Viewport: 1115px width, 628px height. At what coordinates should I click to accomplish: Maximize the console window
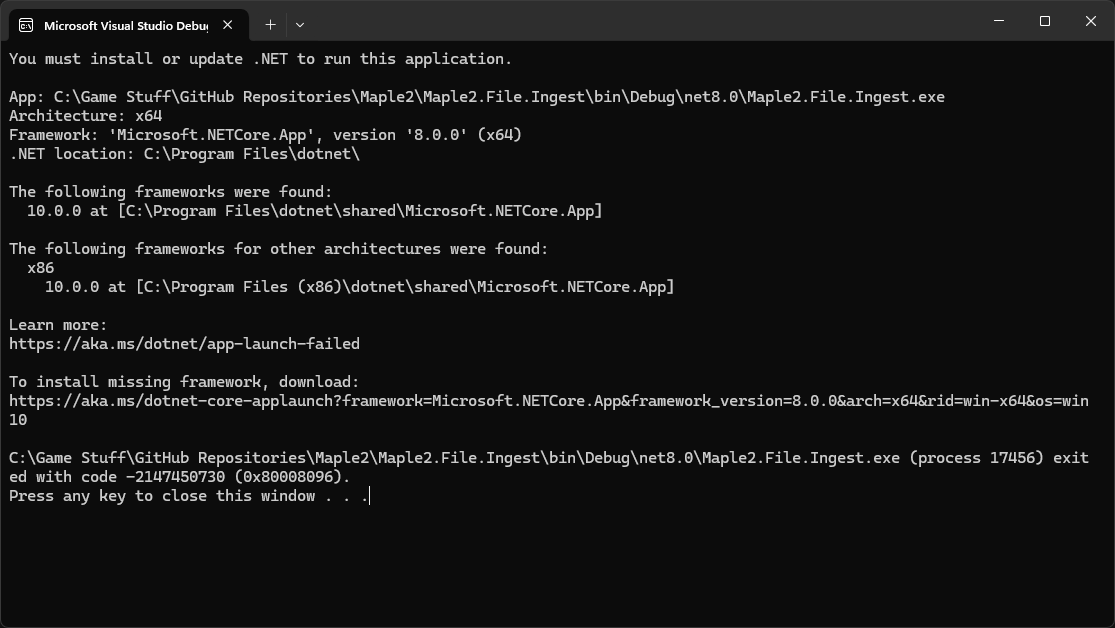point(1045,21)
